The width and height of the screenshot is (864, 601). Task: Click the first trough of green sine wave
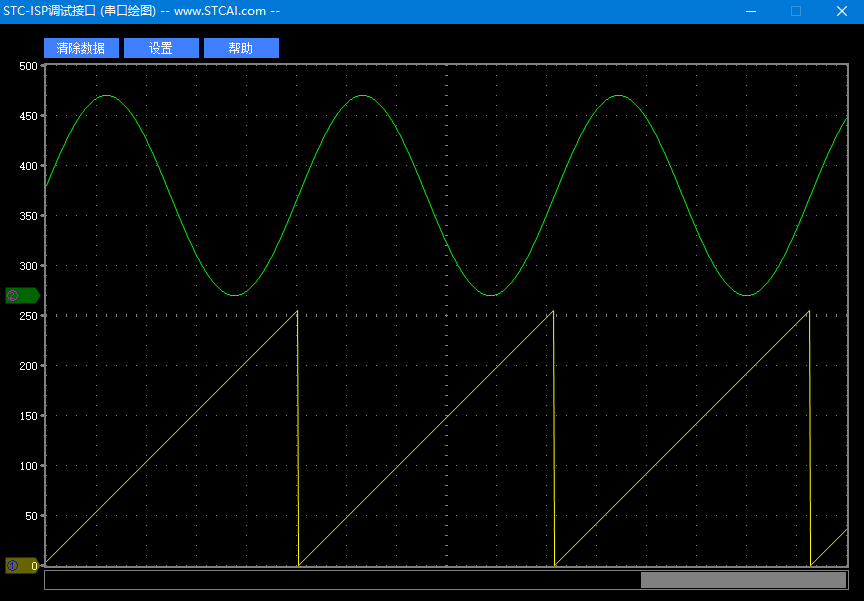[x=234, y=295]
